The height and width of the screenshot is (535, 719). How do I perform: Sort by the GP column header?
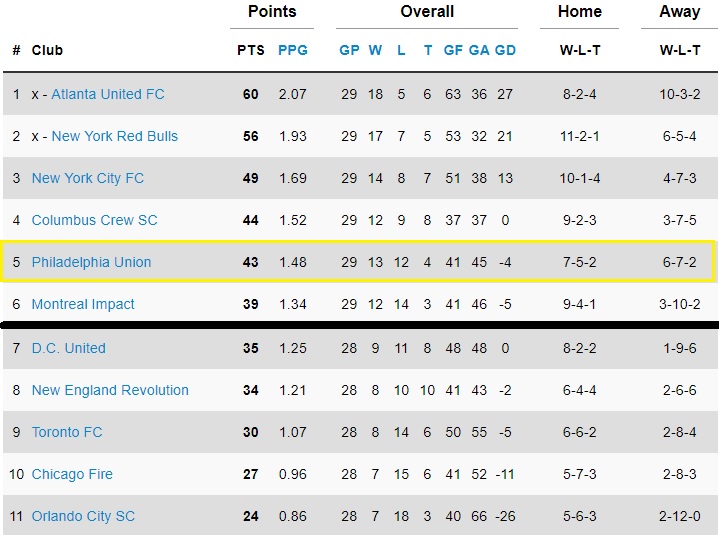(x=349, y=50)
